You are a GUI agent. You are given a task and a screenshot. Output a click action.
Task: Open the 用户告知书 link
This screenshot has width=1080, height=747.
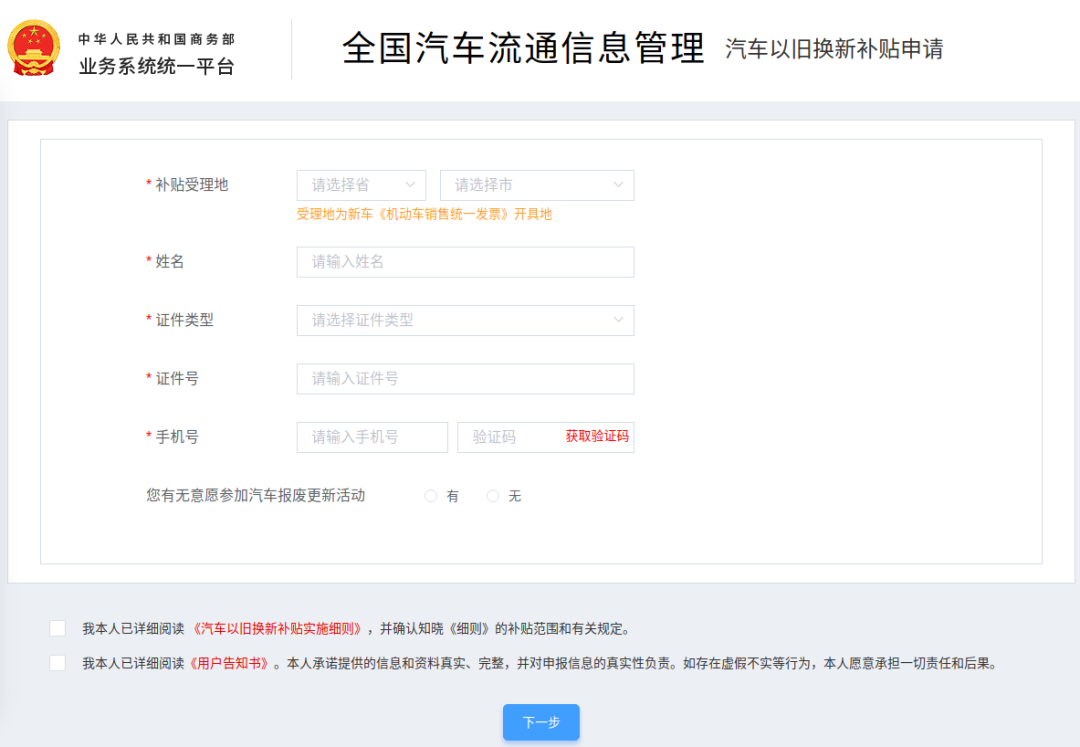(x=231, y=663)
